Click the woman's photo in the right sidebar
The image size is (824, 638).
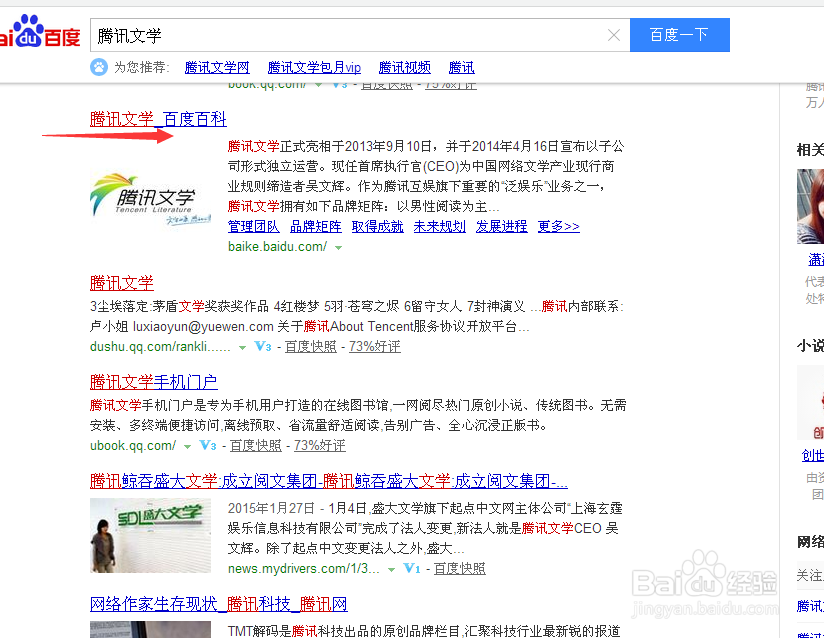(810, 207)
